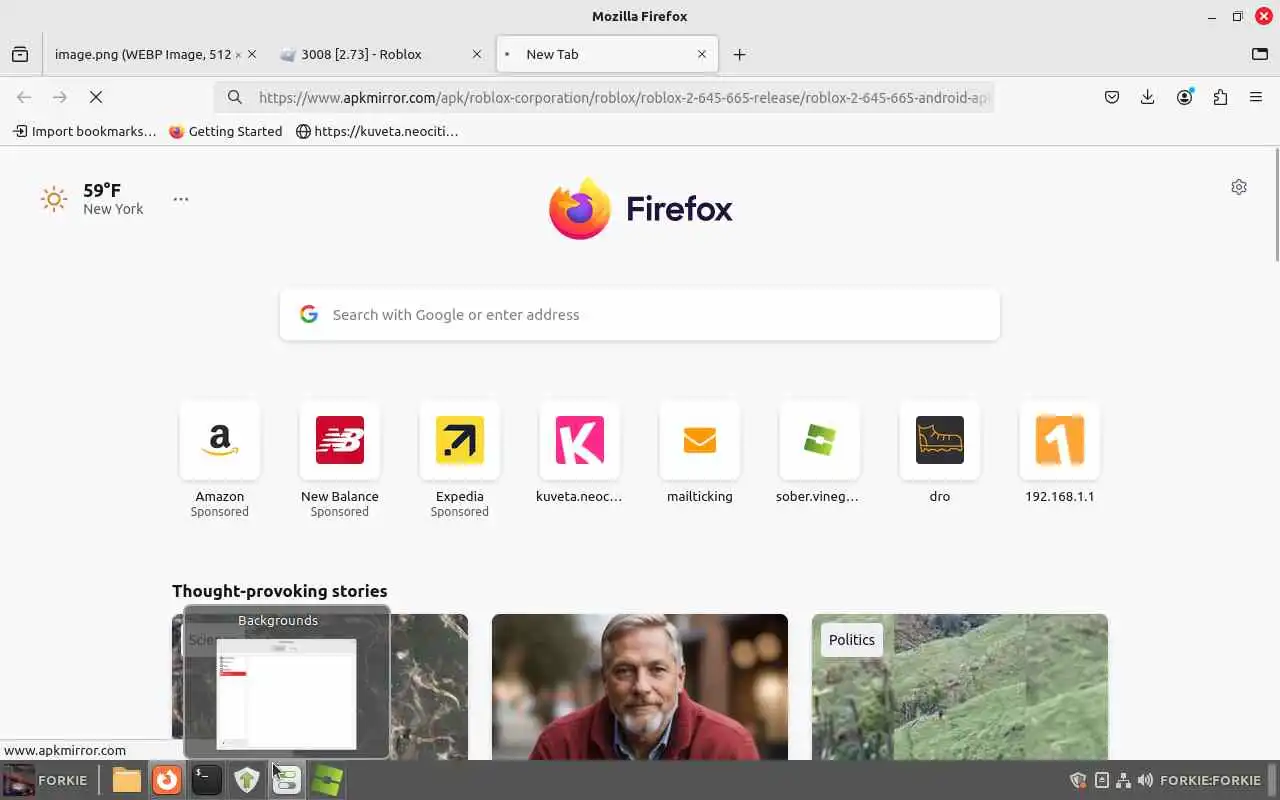This screenshot has height=800, width=1280.
Task: Go back with the back arrow
Action: [24, 97]
